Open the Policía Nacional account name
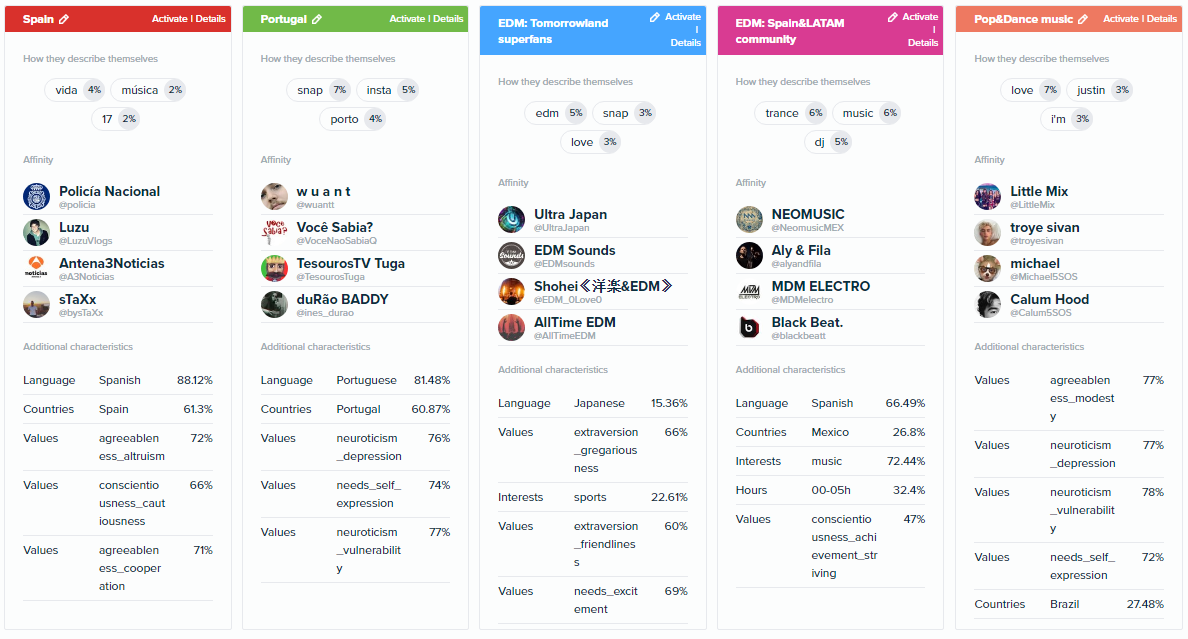 pos(110,192)
